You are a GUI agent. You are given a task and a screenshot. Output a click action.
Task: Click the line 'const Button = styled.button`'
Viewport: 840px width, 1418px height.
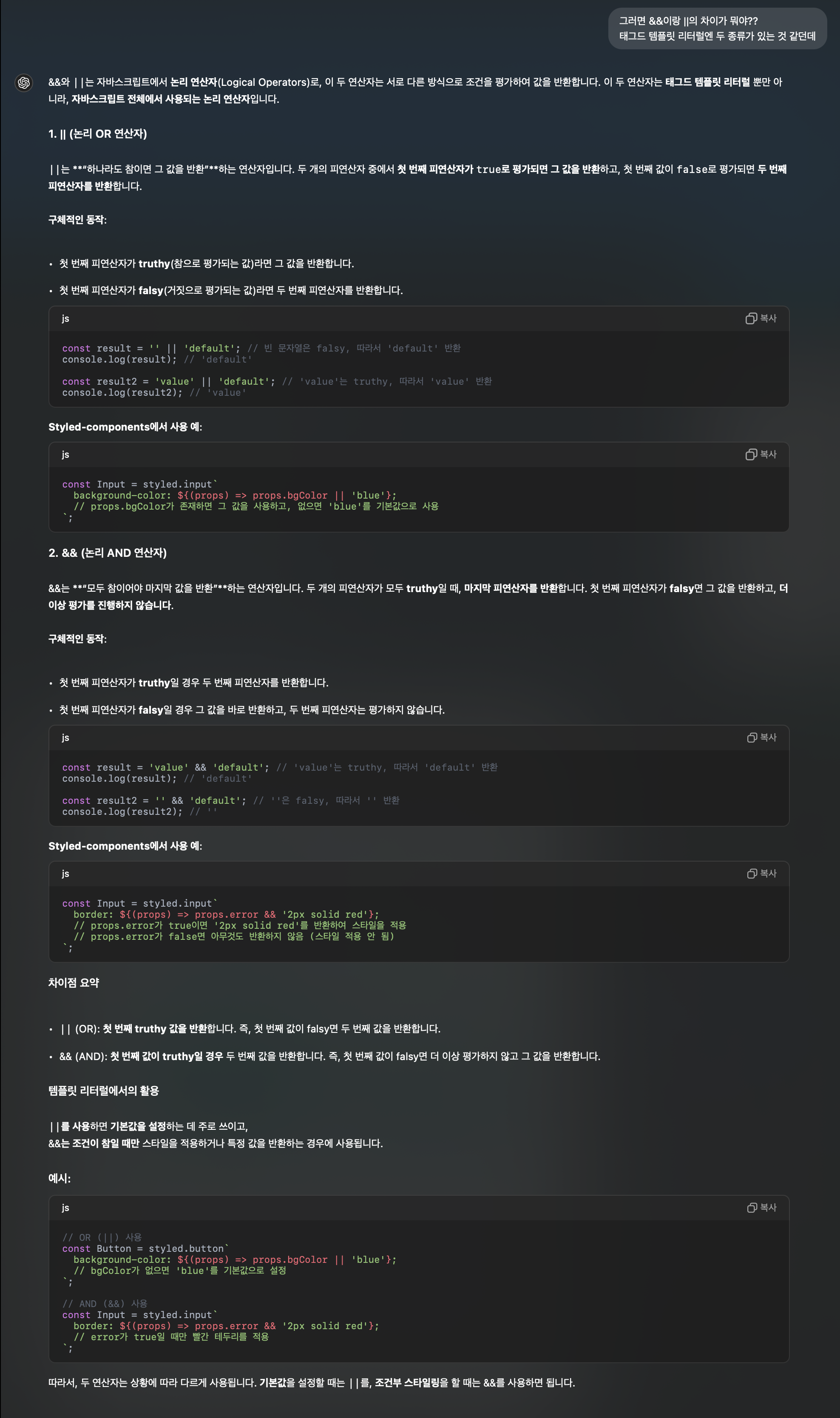coord(145,1248)
